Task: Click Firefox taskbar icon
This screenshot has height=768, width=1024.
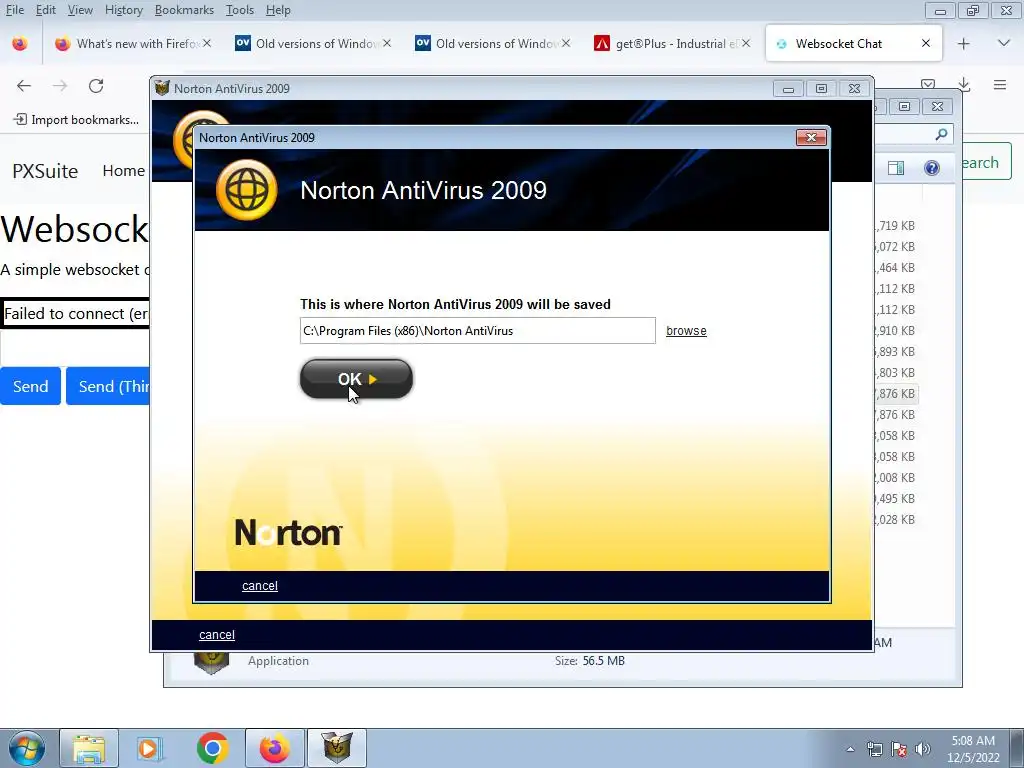Action: (274, 748)
